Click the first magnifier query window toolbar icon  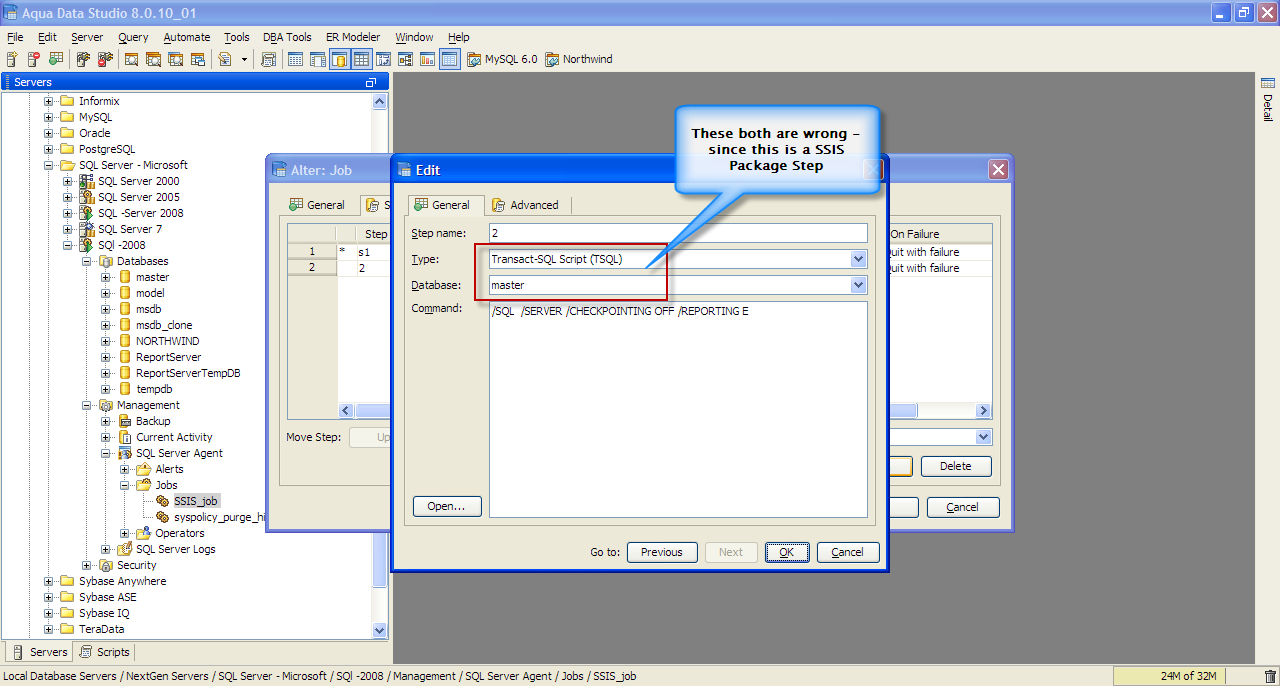[x=132, y=59]
